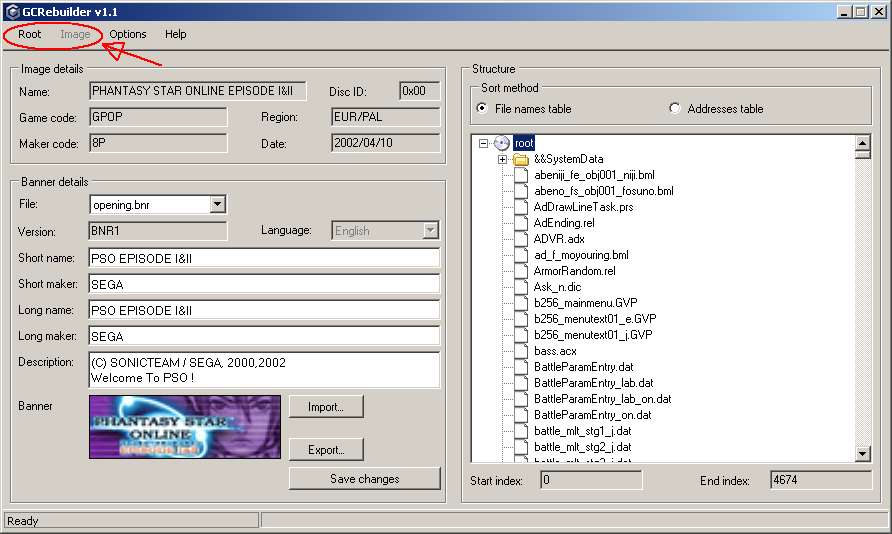892x534 pixels.
Task: Expand the &&SystemData folder node
Action: coord(502,160)
